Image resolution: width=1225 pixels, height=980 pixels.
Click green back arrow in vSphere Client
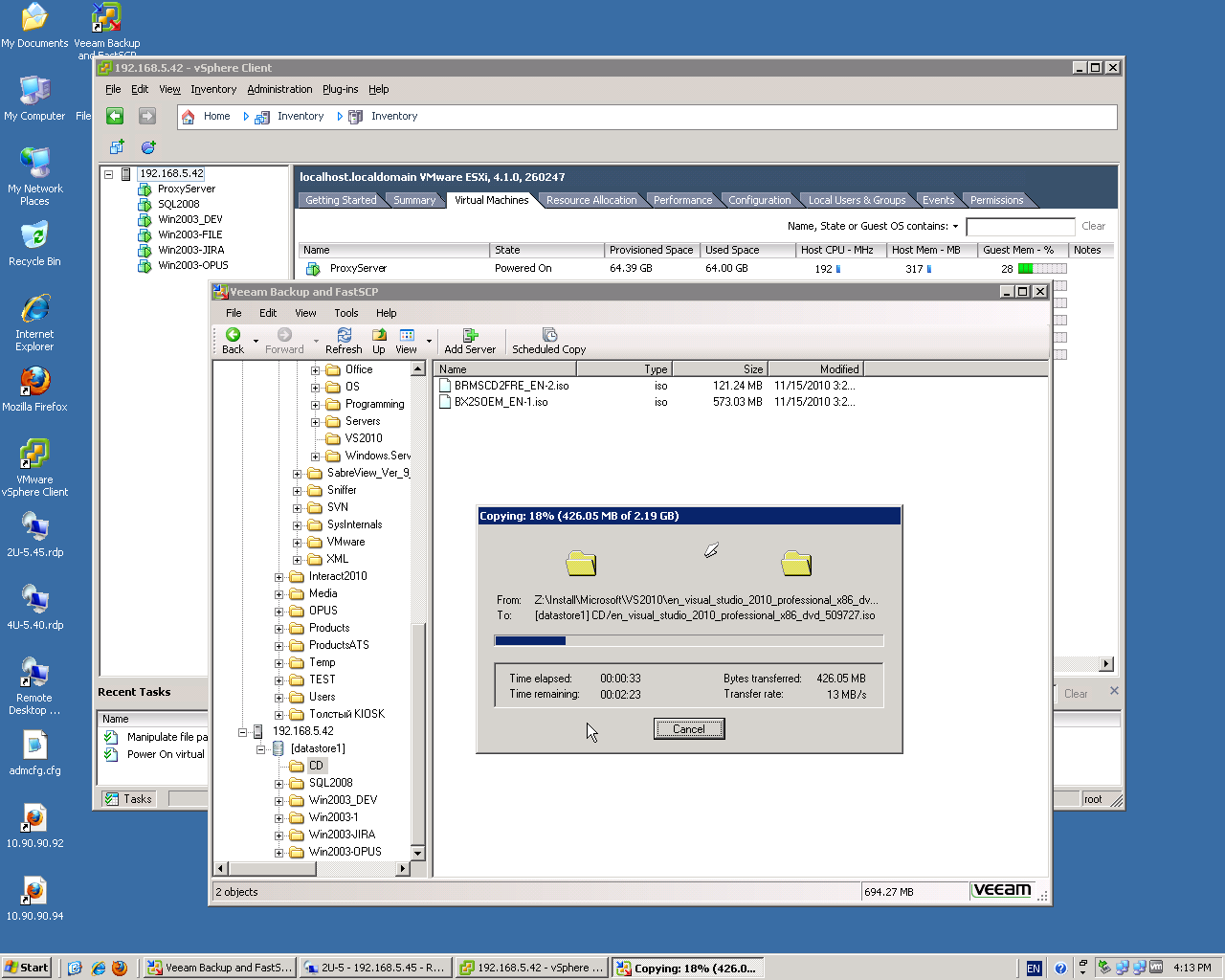click(115, 116)
